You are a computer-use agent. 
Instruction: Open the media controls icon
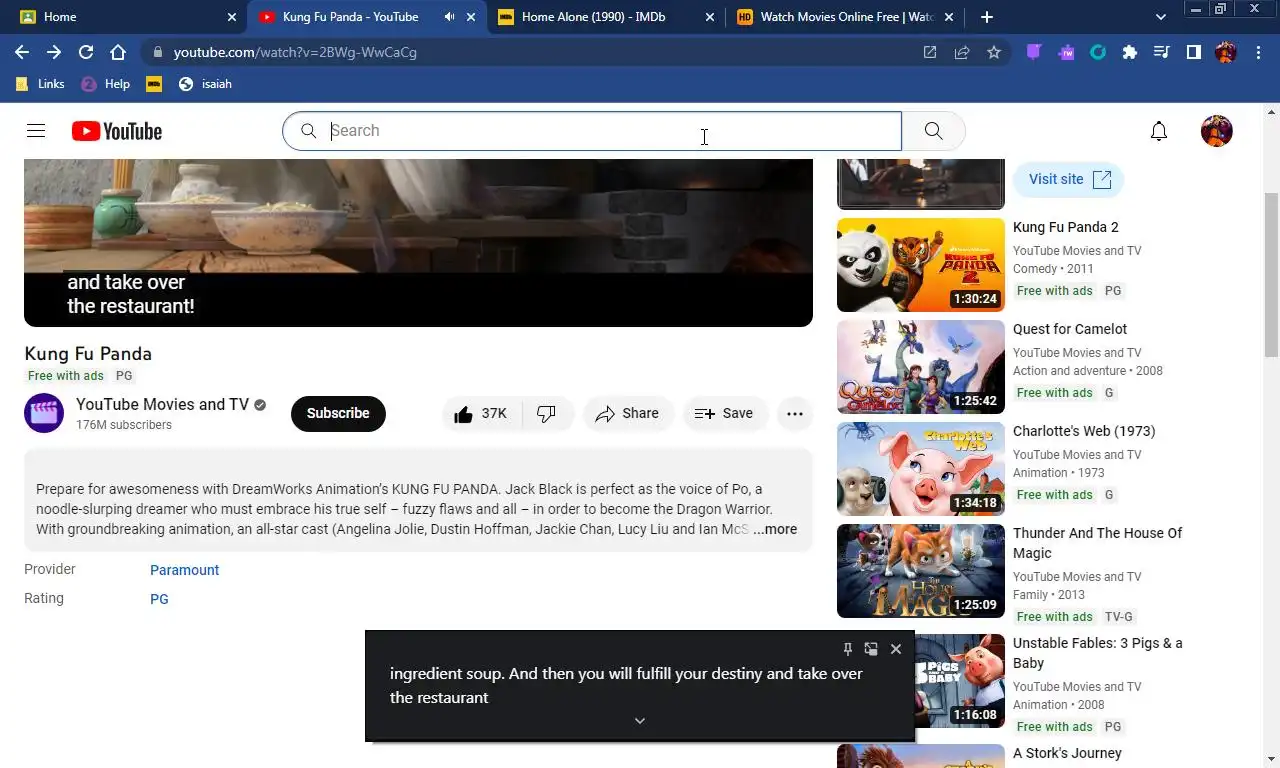[1162, 52]
